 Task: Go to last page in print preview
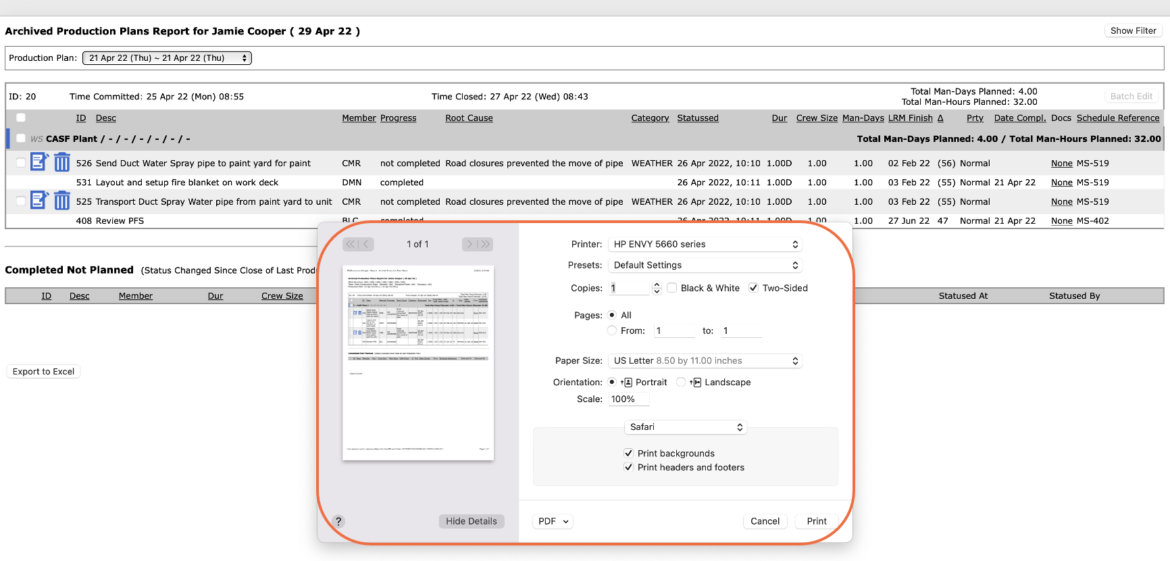486,244
